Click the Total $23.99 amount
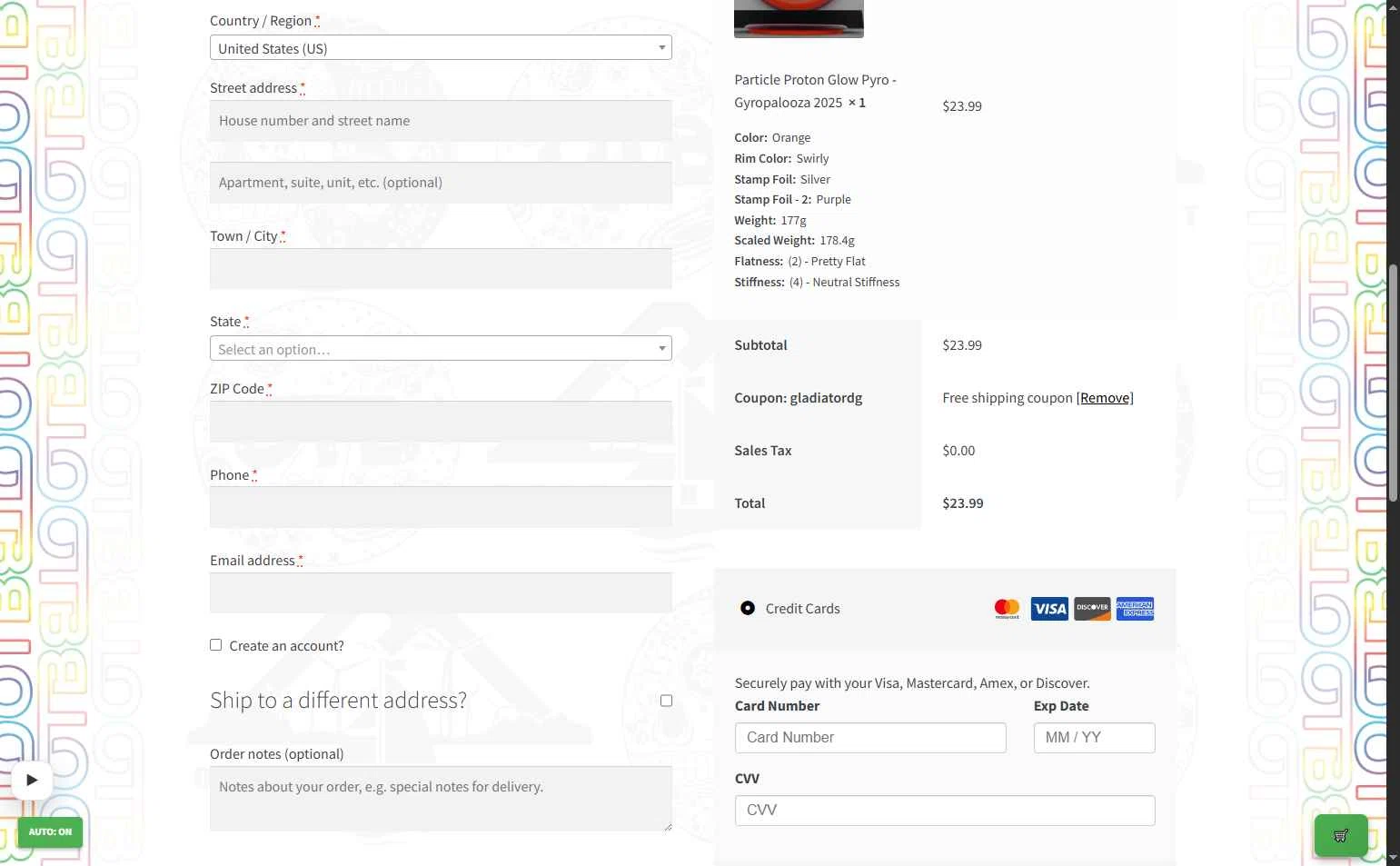The width and height of the screenshot is (1400, 866). click(963, 503)
